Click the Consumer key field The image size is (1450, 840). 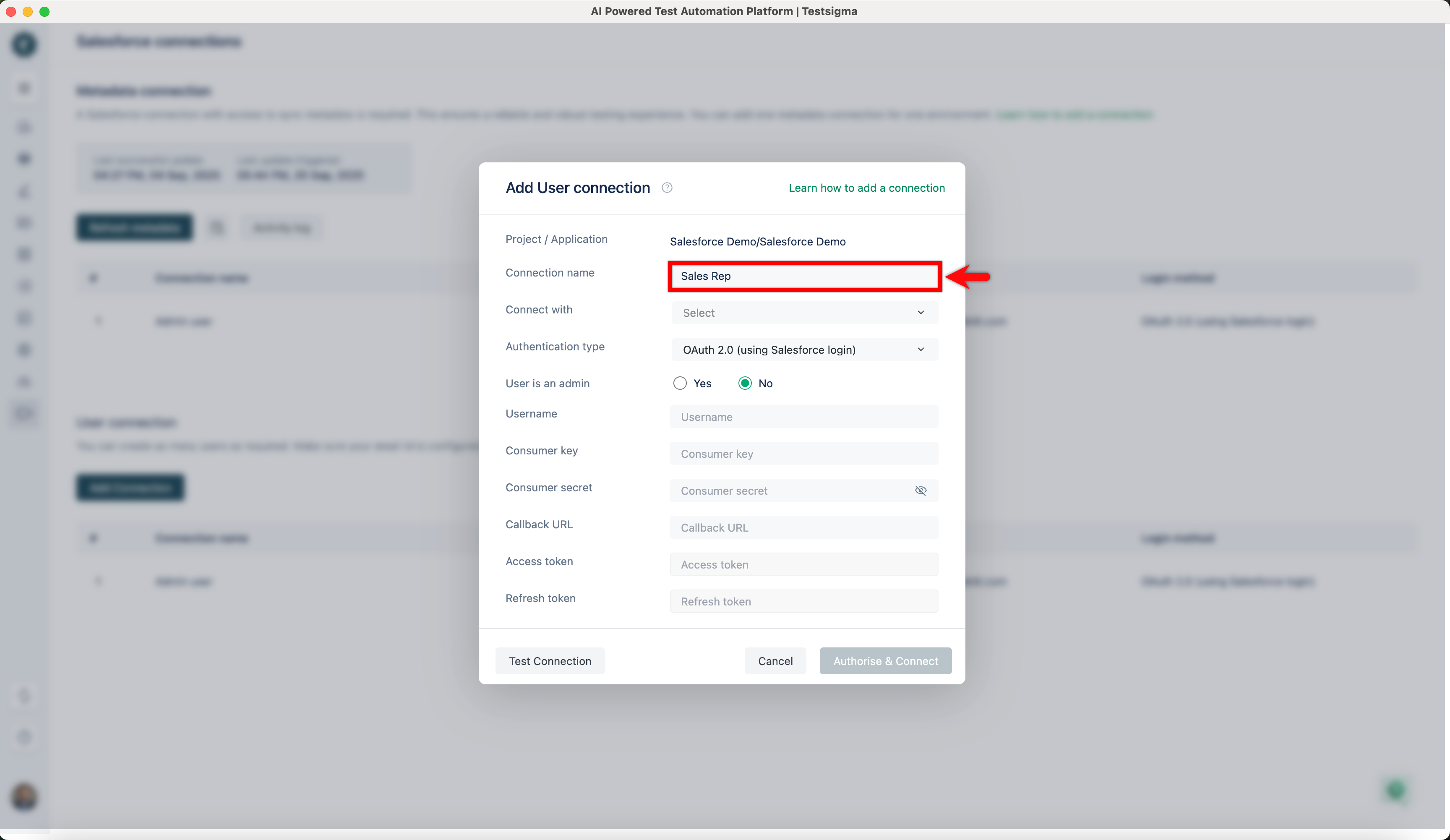[803, 454]
